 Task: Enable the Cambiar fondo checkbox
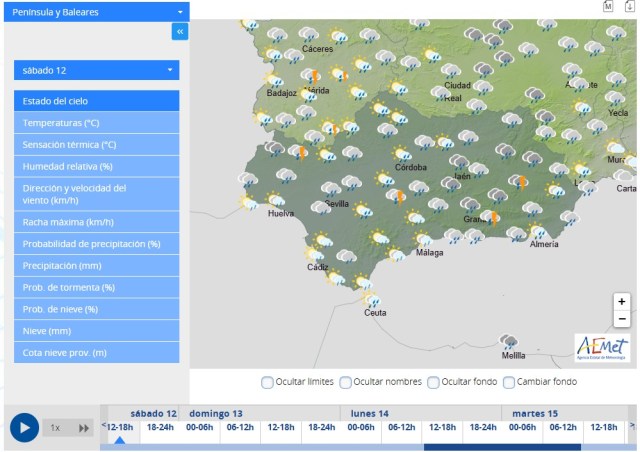[509, 382]
